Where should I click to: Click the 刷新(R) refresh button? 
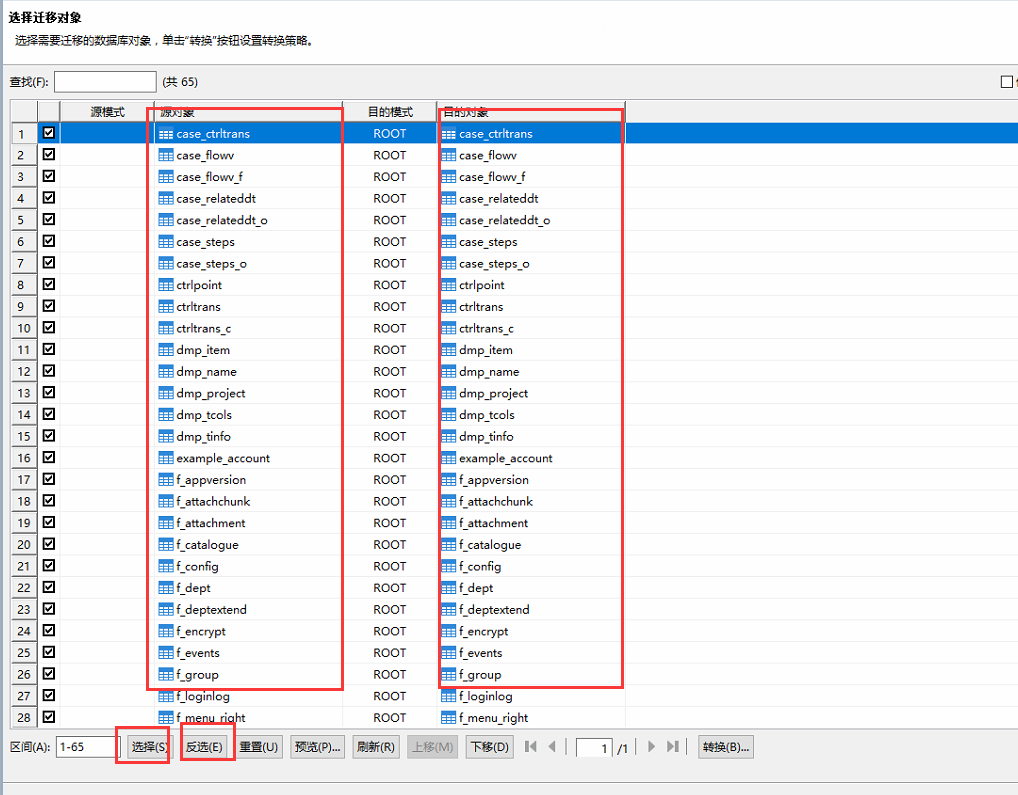coord(376,747)
